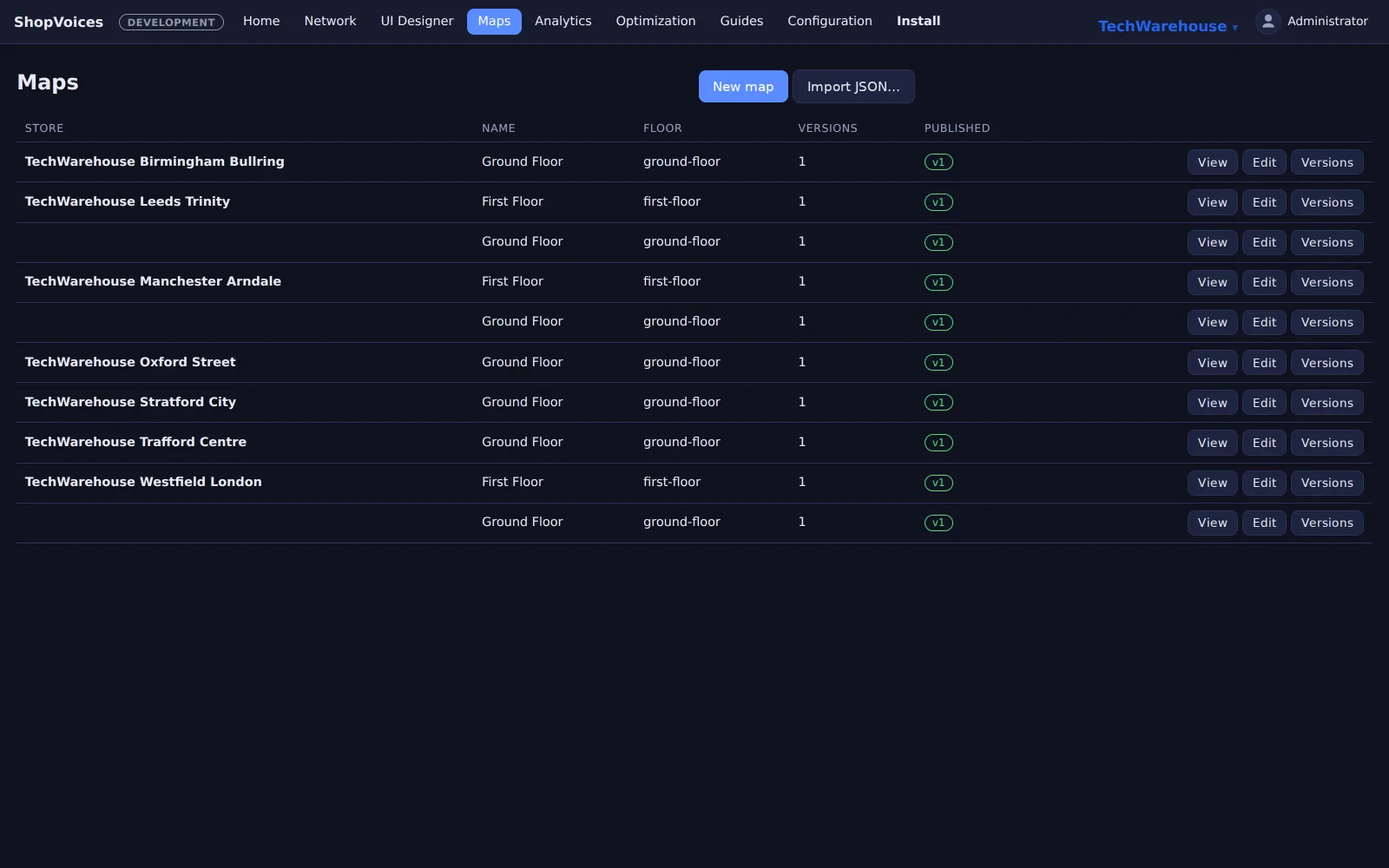Edit Leeds Trinity First Floor map
The width and height of the screenshot is (1389, 868).
click(1264, 202)
